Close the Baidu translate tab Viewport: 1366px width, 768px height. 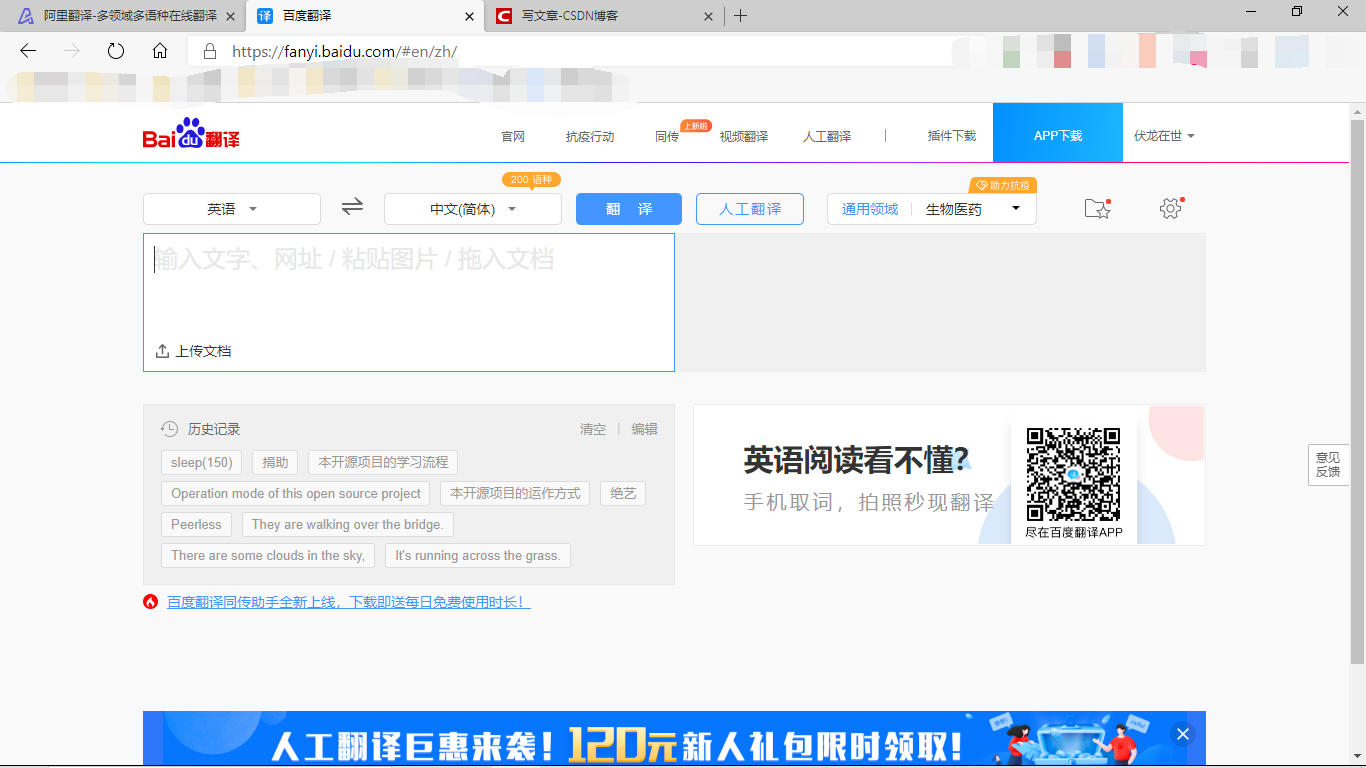tap(470, 16)
